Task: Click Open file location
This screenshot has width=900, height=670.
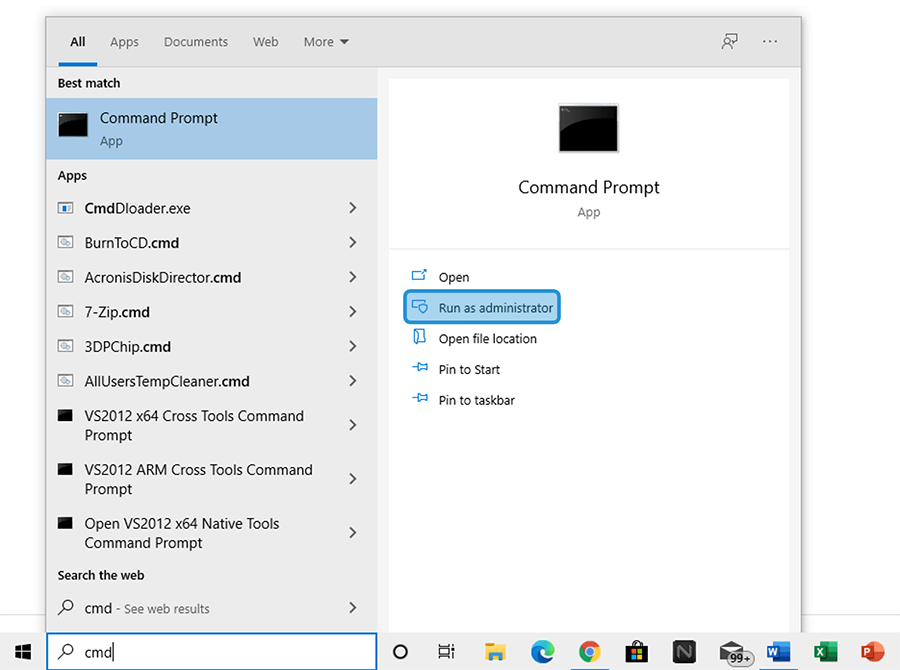Action: pyautogui.click(x=474, y=338)
